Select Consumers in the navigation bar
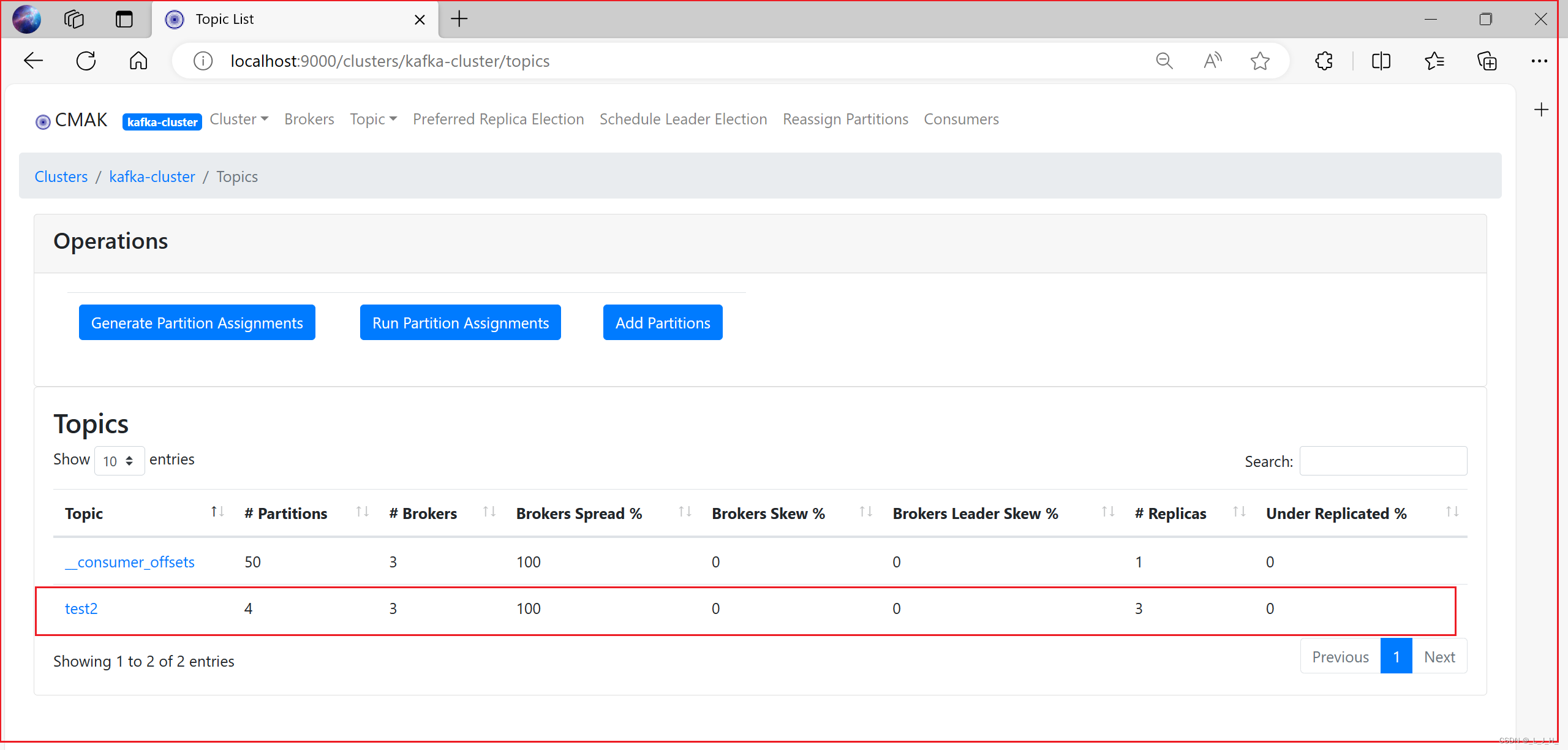Viewport: 1568px width, 750px height. point(961,119)
